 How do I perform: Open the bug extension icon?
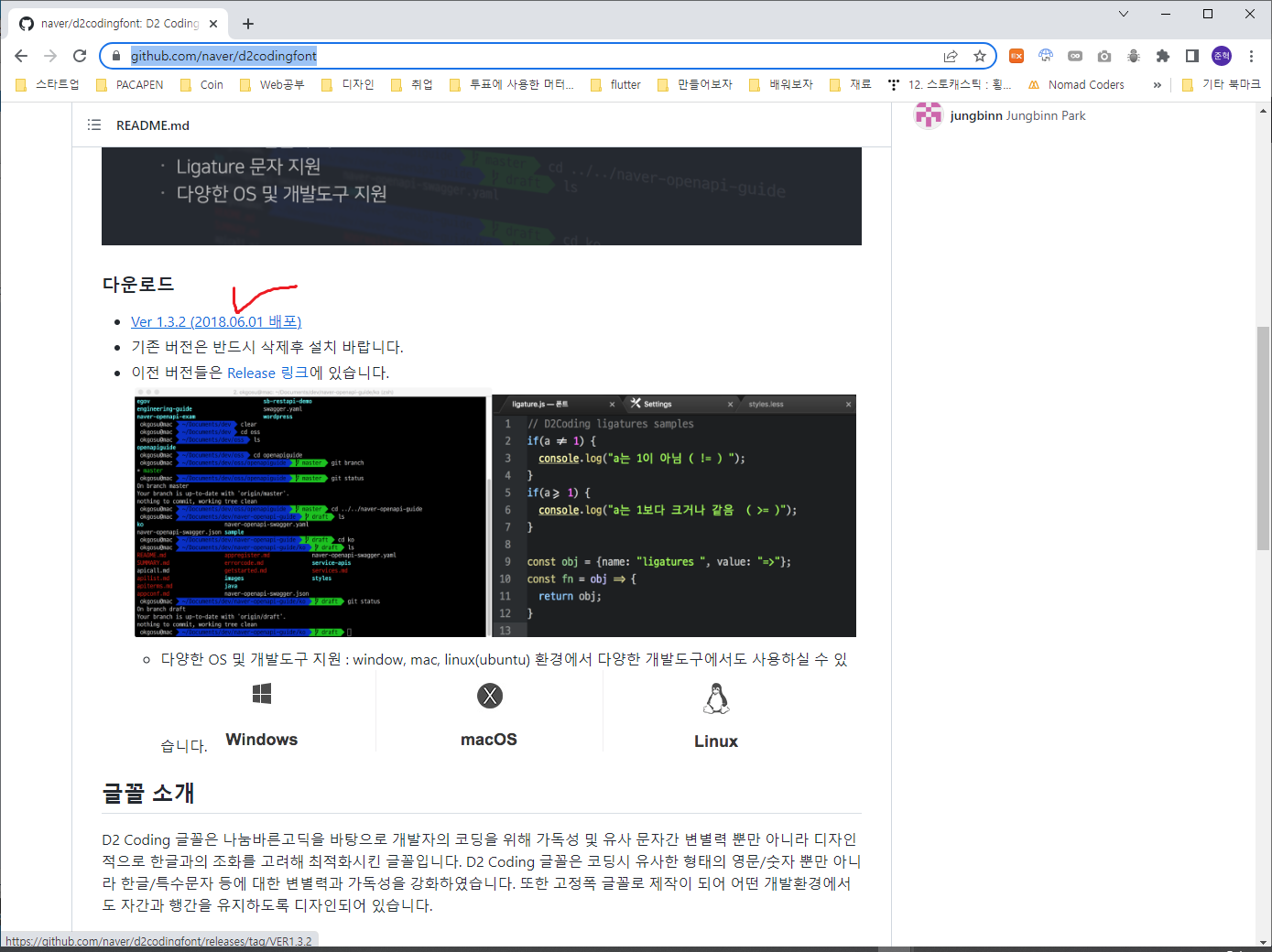pyautogui.click(x=1134, y=56)
